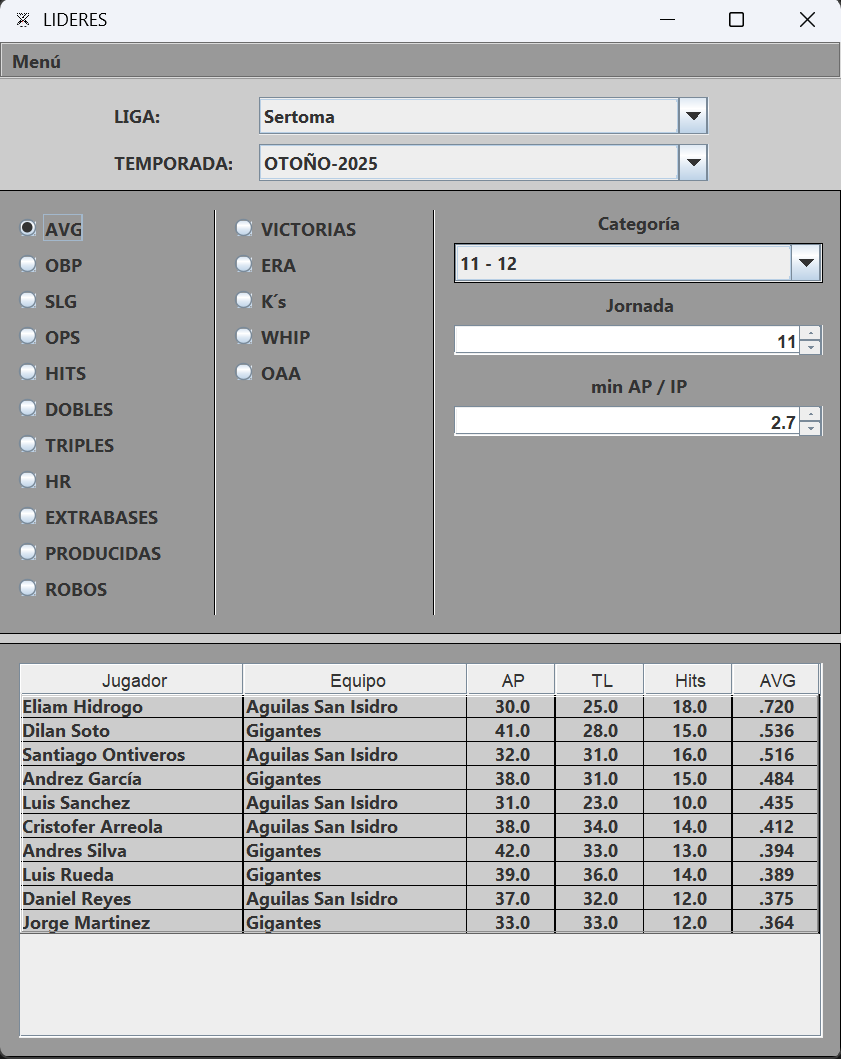Click the Jornada number field
The width and height of the screenshot is (841, 1059).
coord(626,341)
